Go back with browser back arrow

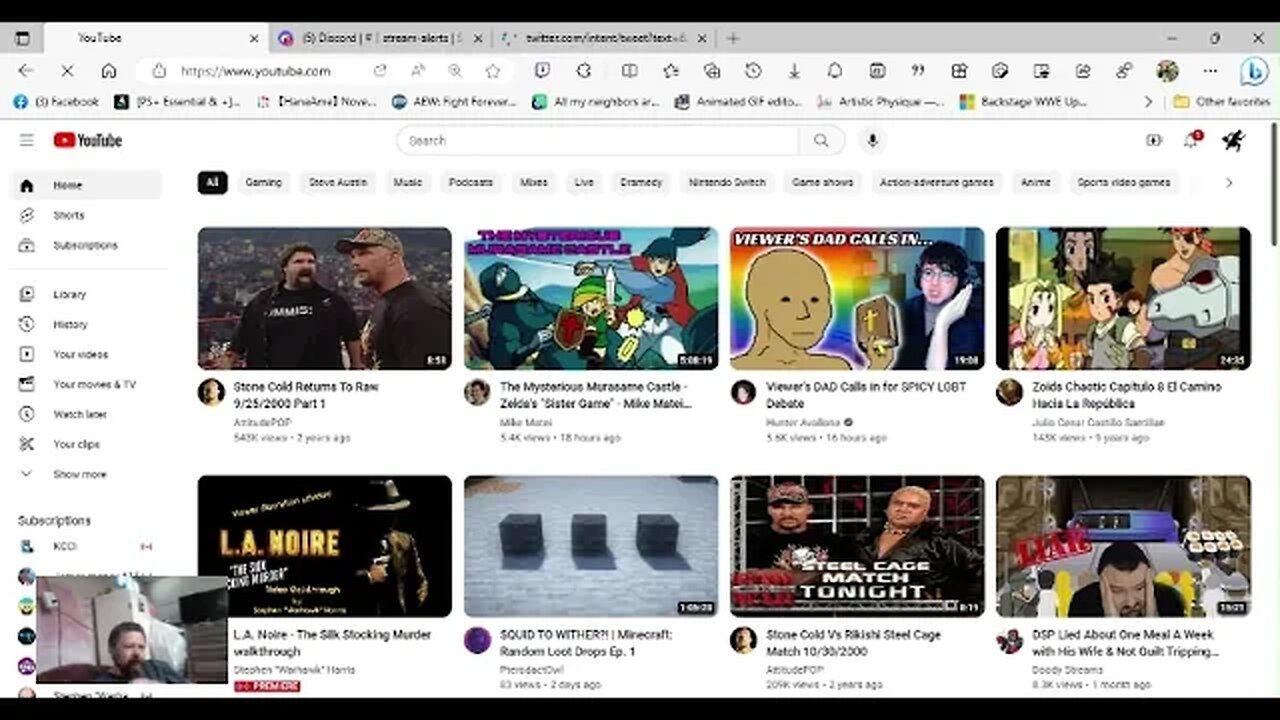coord(26,71)
